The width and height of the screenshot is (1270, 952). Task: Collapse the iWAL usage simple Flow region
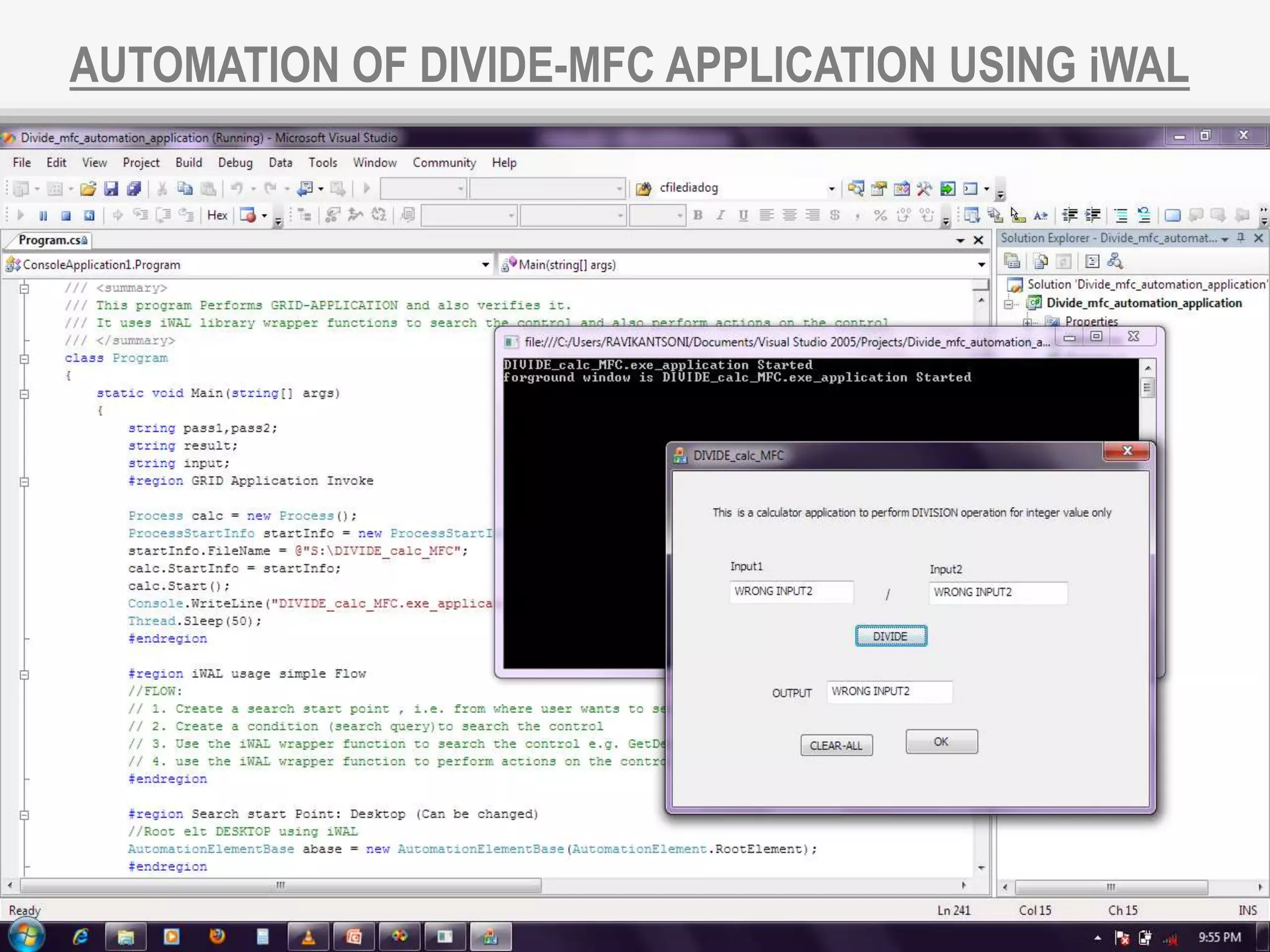24,674
